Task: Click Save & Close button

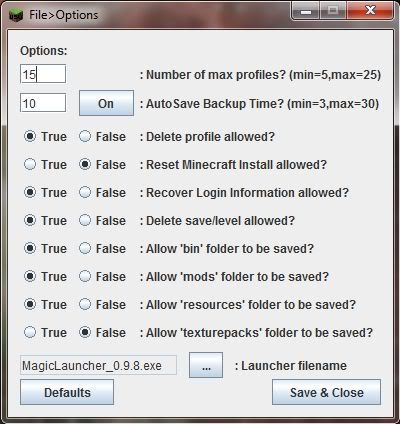Action: click(x=326, y=392)
